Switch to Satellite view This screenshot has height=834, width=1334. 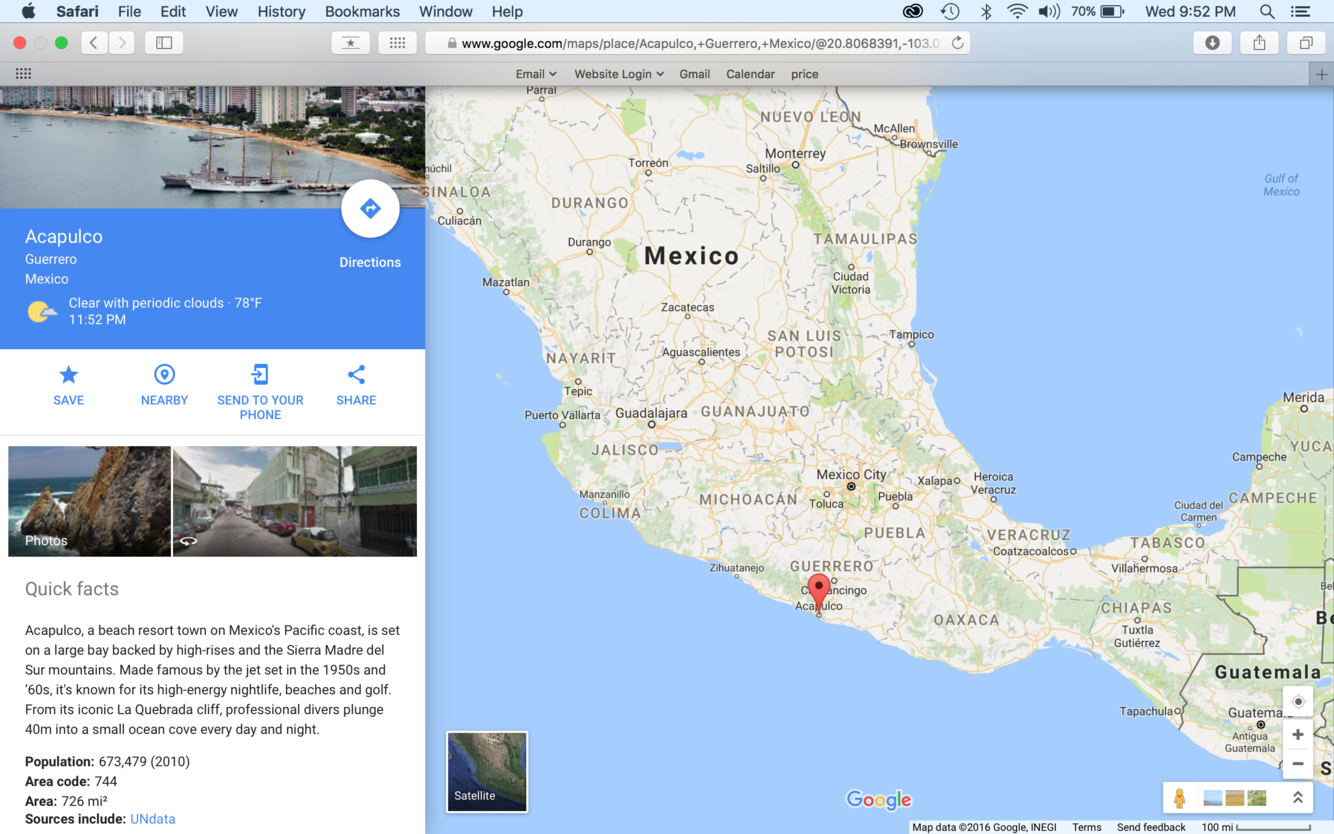tap(487, 771)
